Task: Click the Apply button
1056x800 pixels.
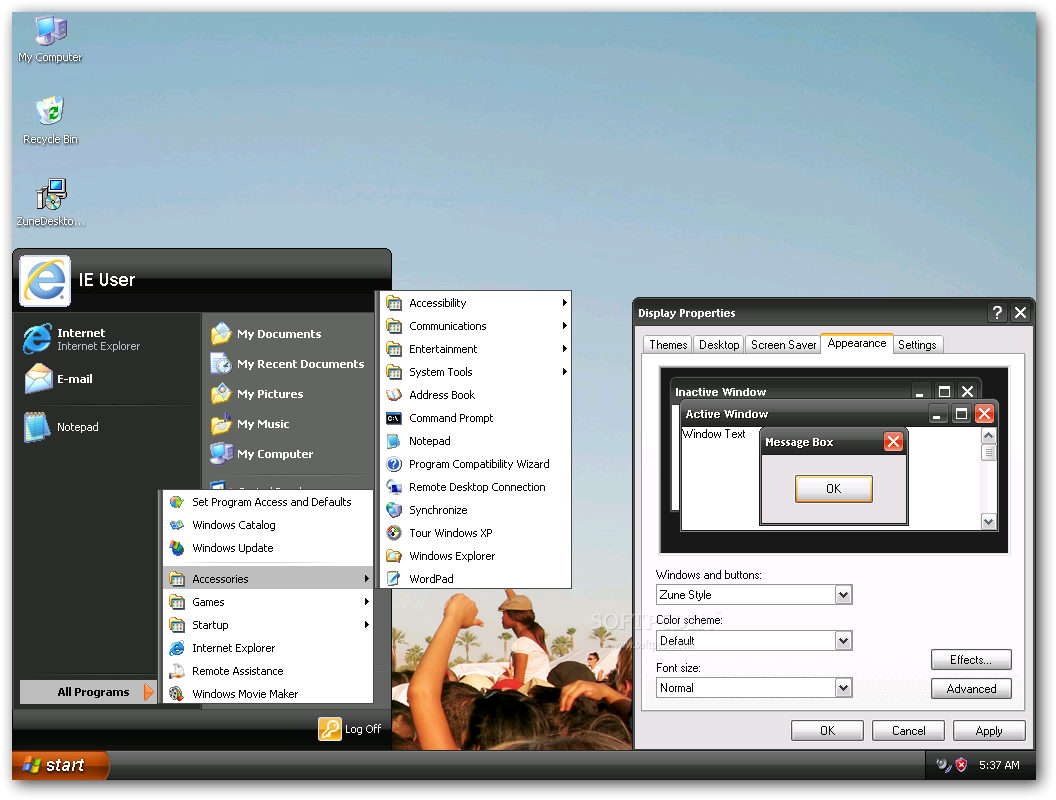Action: coord(989,731)
